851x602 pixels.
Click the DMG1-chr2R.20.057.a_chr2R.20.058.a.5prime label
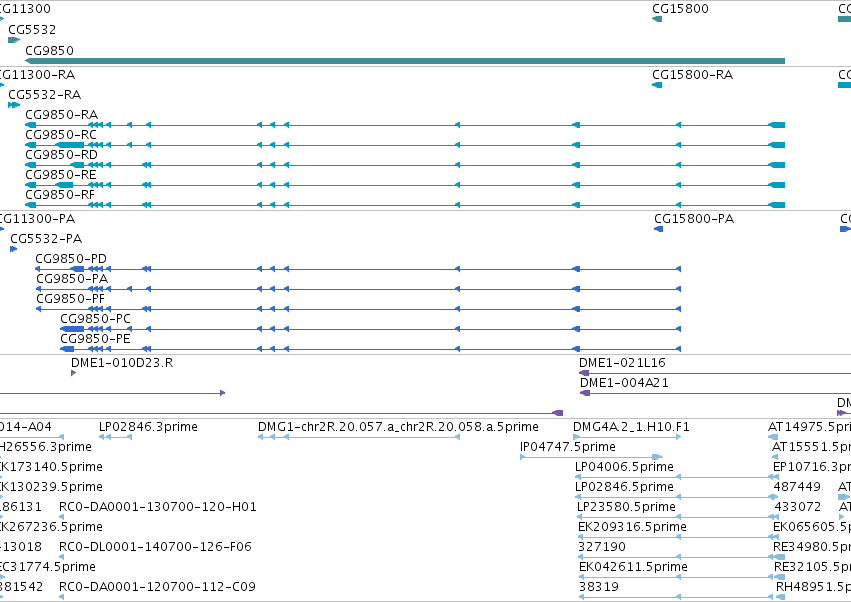[x=398, y=427]
